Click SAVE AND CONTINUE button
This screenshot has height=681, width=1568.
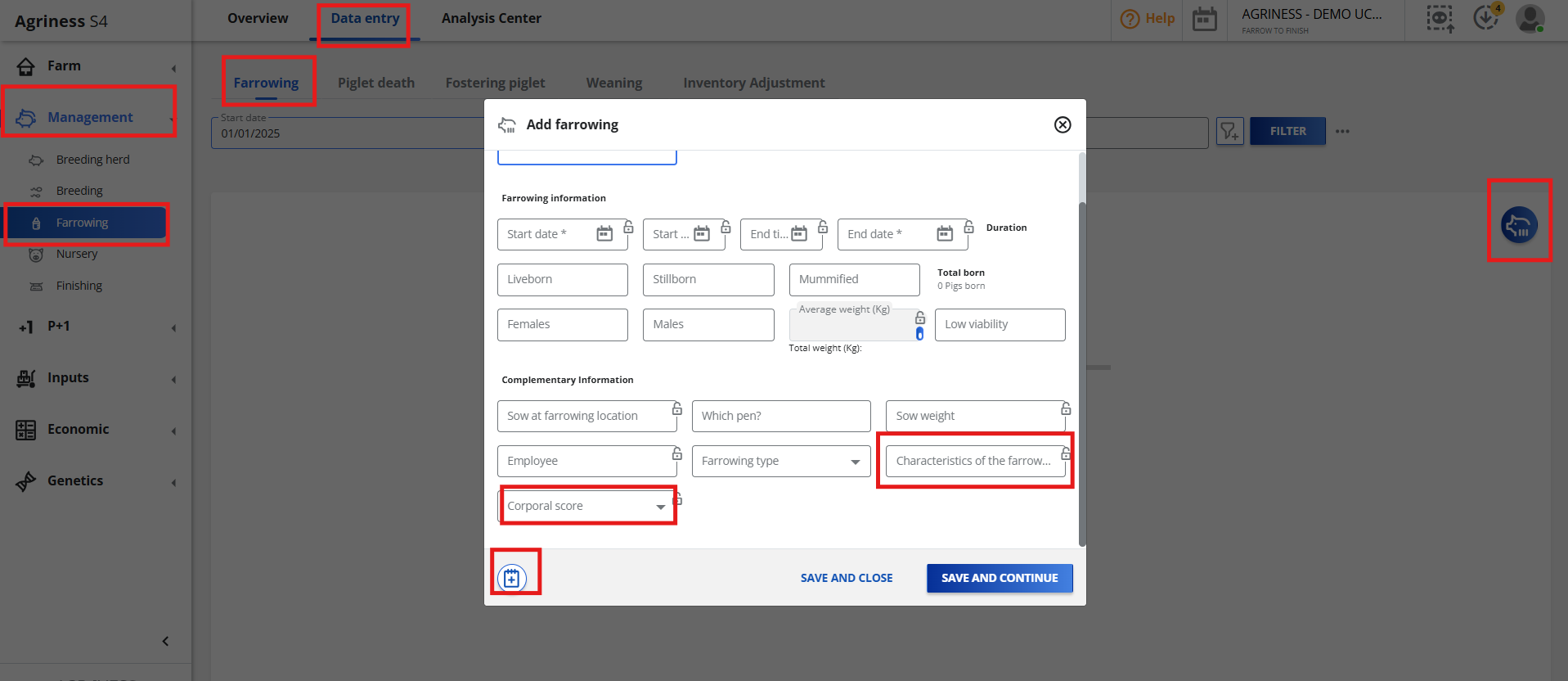point(1000,578)
